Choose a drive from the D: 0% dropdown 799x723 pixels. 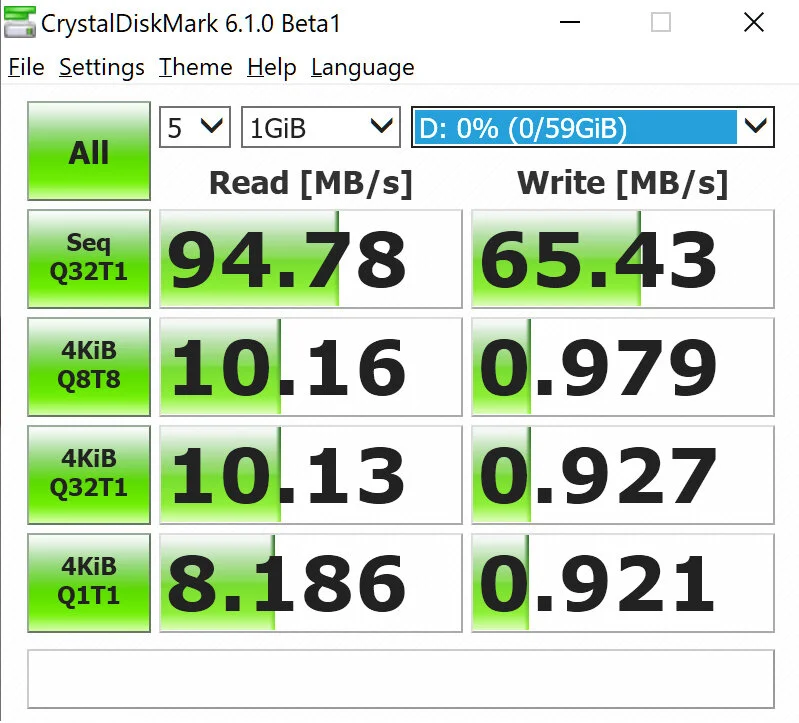[x=593, y=127]
